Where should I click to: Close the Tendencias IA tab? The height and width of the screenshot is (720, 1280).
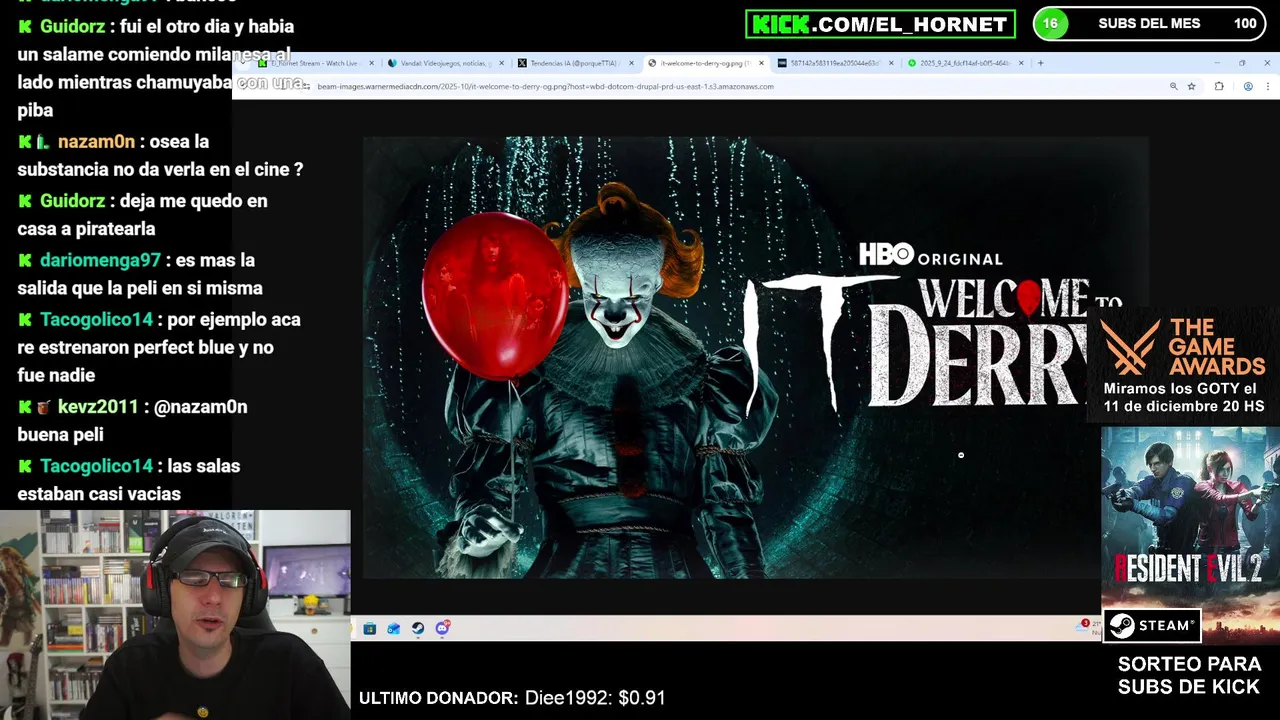[x=631, y=63]
